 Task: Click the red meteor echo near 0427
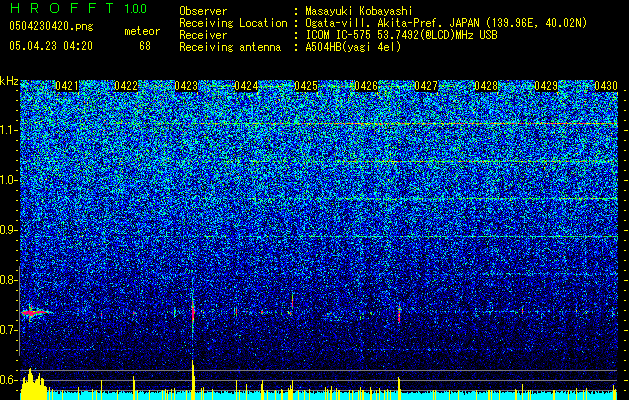pyautogui.click(x=399, y=313)
